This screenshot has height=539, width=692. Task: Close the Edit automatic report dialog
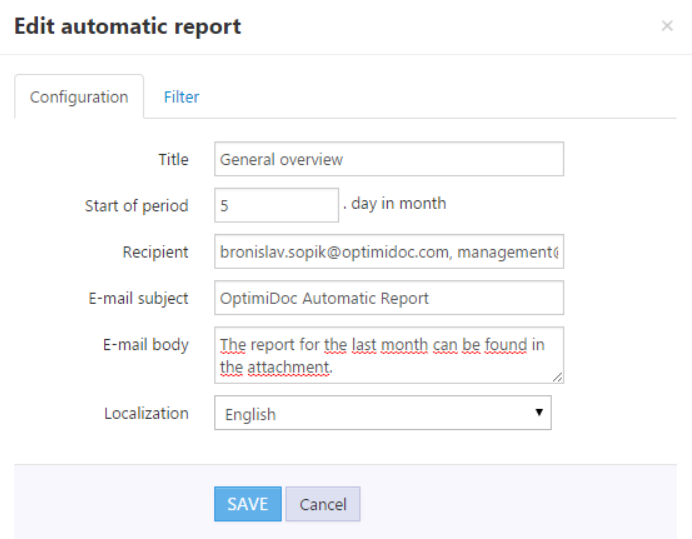click(667, 27)
